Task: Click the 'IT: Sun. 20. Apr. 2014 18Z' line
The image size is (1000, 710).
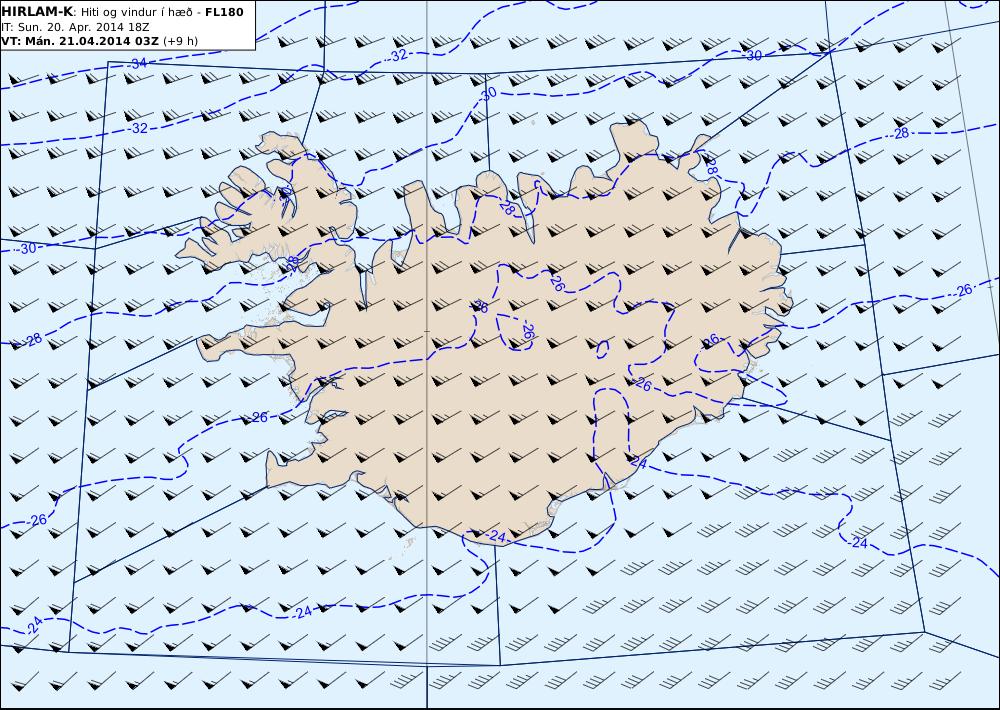Action: click(x=75, y=27)
